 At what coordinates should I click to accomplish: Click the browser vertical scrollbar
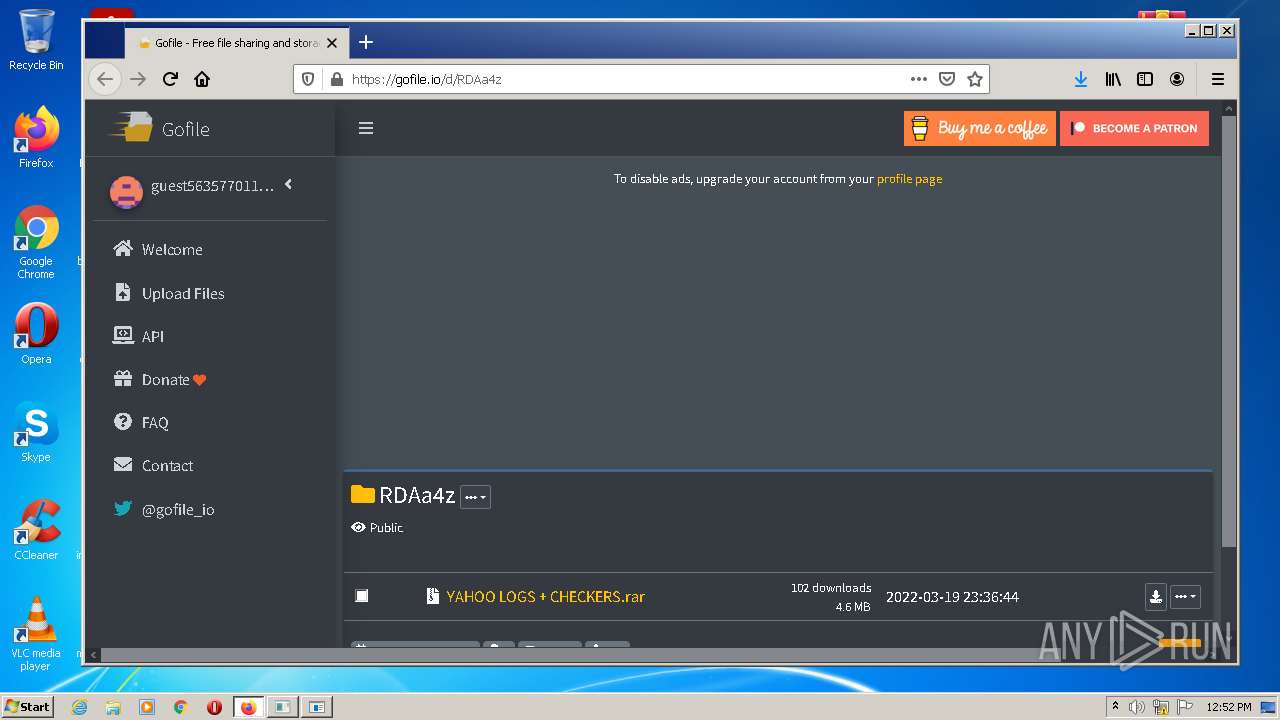1229,330
